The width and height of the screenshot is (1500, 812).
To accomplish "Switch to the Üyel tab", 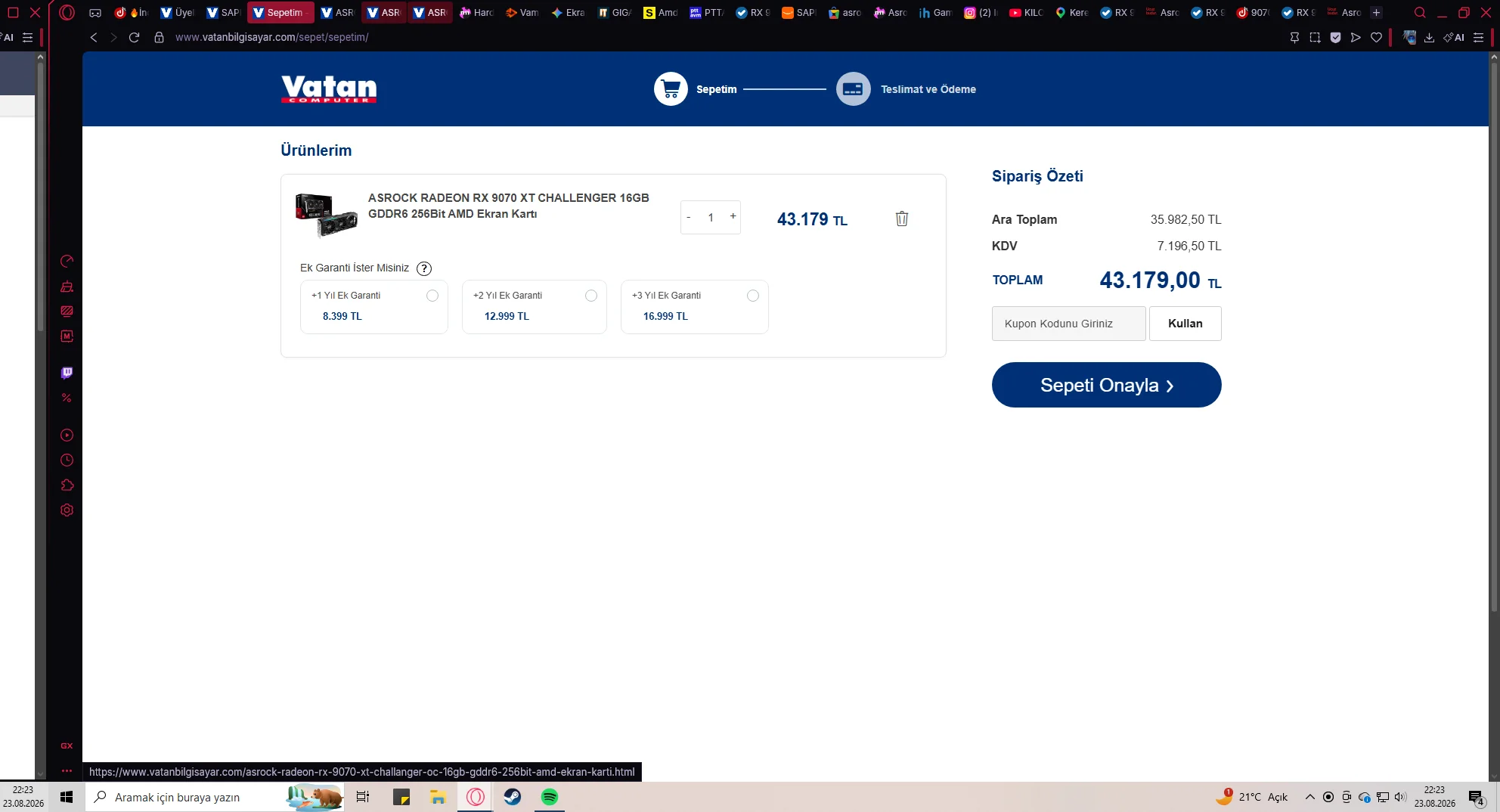I will 178,13.
